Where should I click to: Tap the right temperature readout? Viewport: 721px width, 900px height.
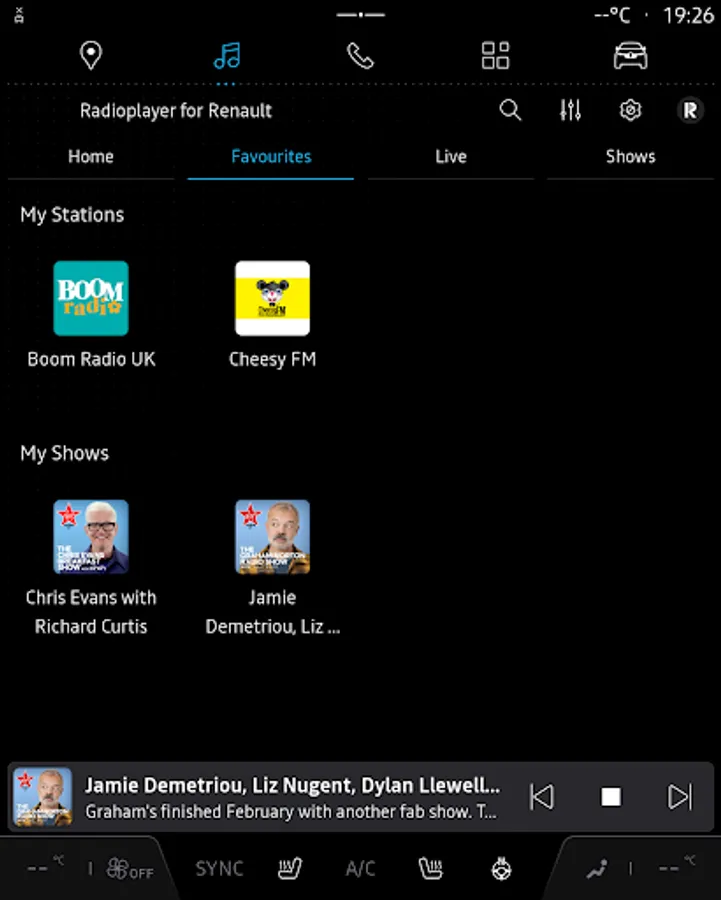click(676, 866)
